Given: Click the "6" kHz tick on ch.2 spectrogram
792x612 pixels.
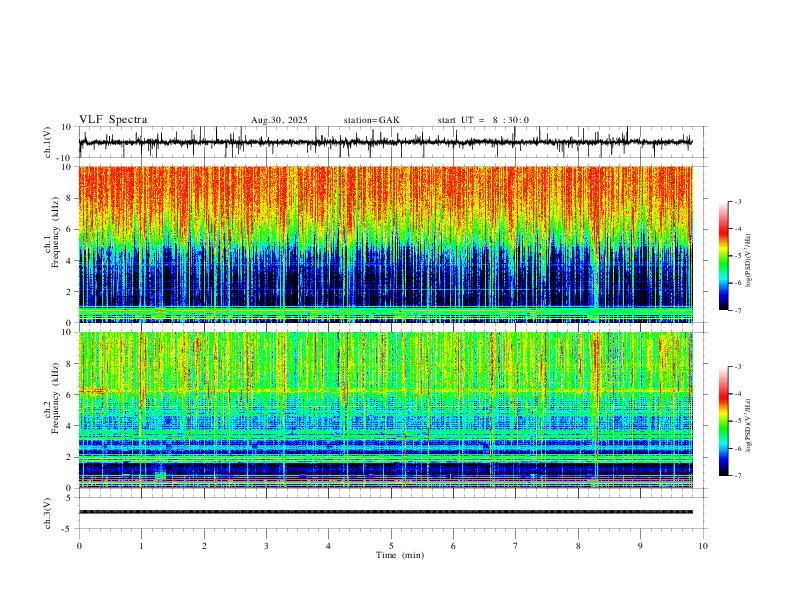Looking at the screenshot, I should 70,395.
